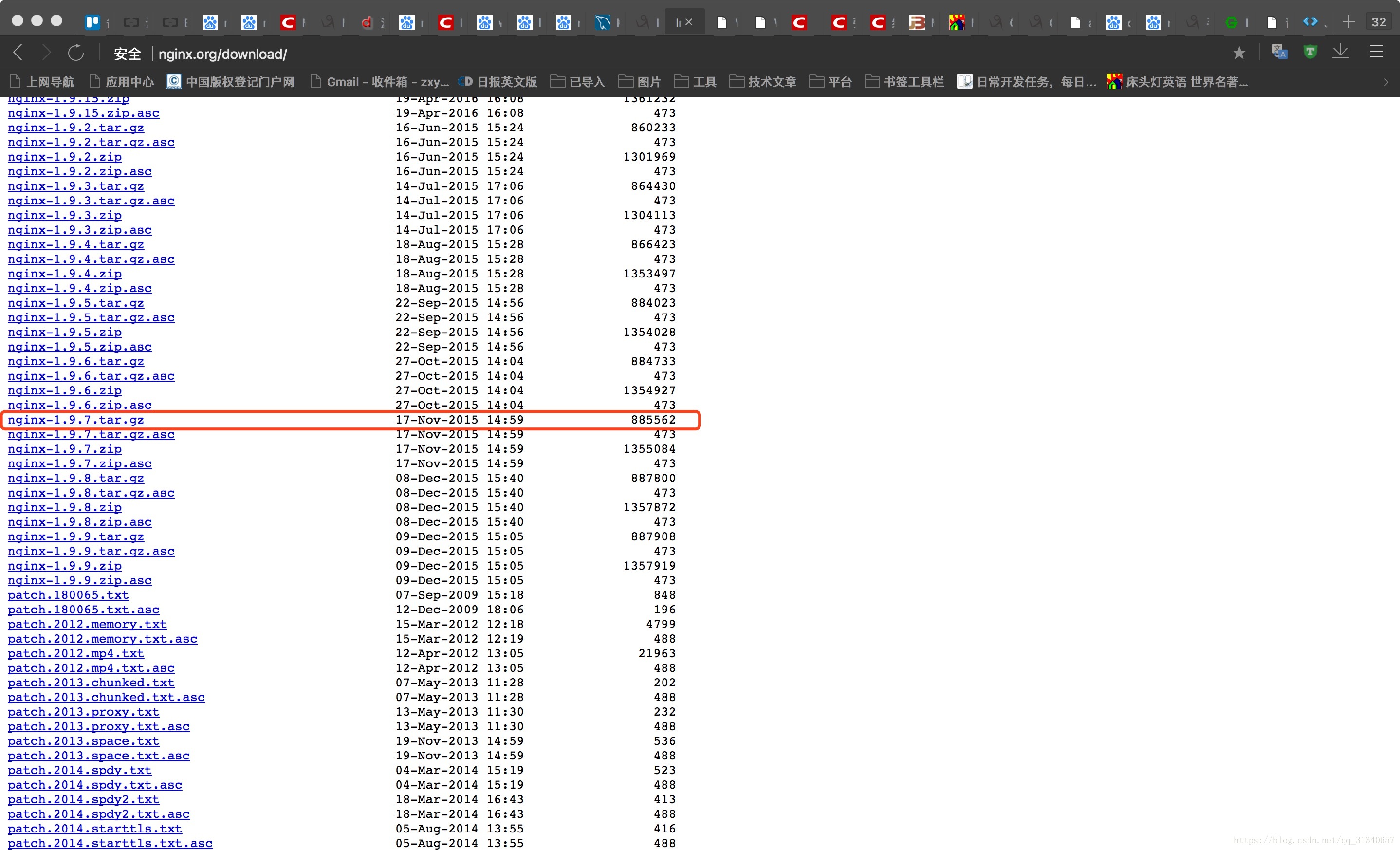Download nginx-1.9.2.zip
1400x850 pixels.
[x=64, y=157]
